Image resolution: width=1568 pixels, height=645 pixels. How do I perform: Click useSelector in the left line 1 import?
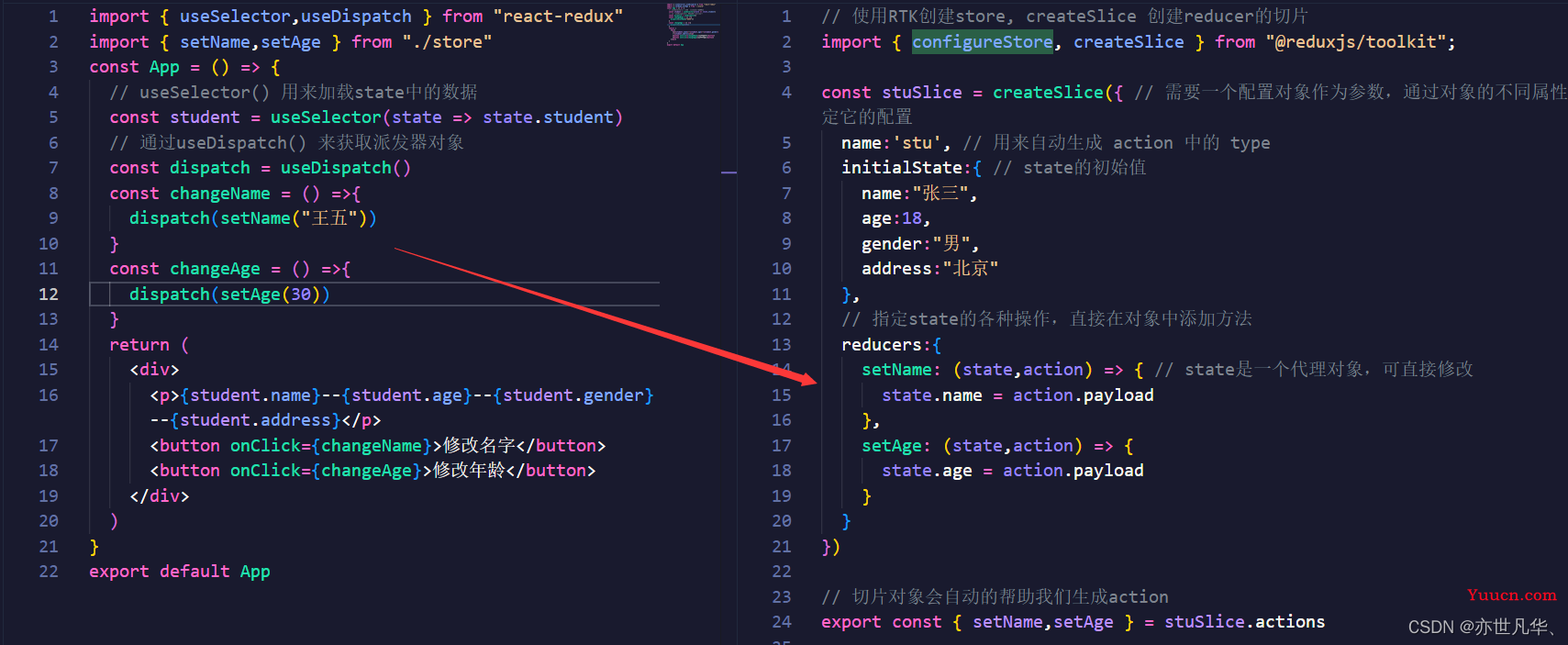click(x=236, y=17)
